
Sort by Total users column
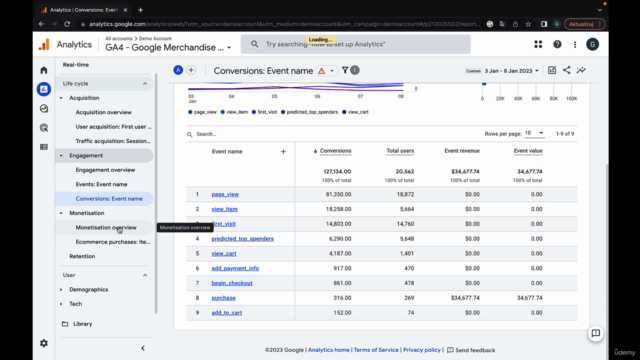(x=400, y=151)
